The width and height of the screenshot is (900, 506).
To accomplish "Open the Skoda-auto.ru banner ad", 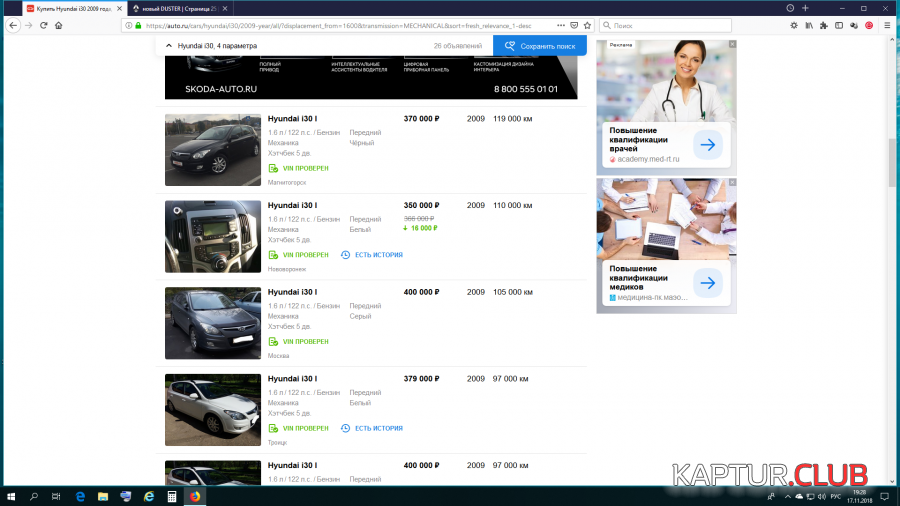I will click(x=371, y=77).
